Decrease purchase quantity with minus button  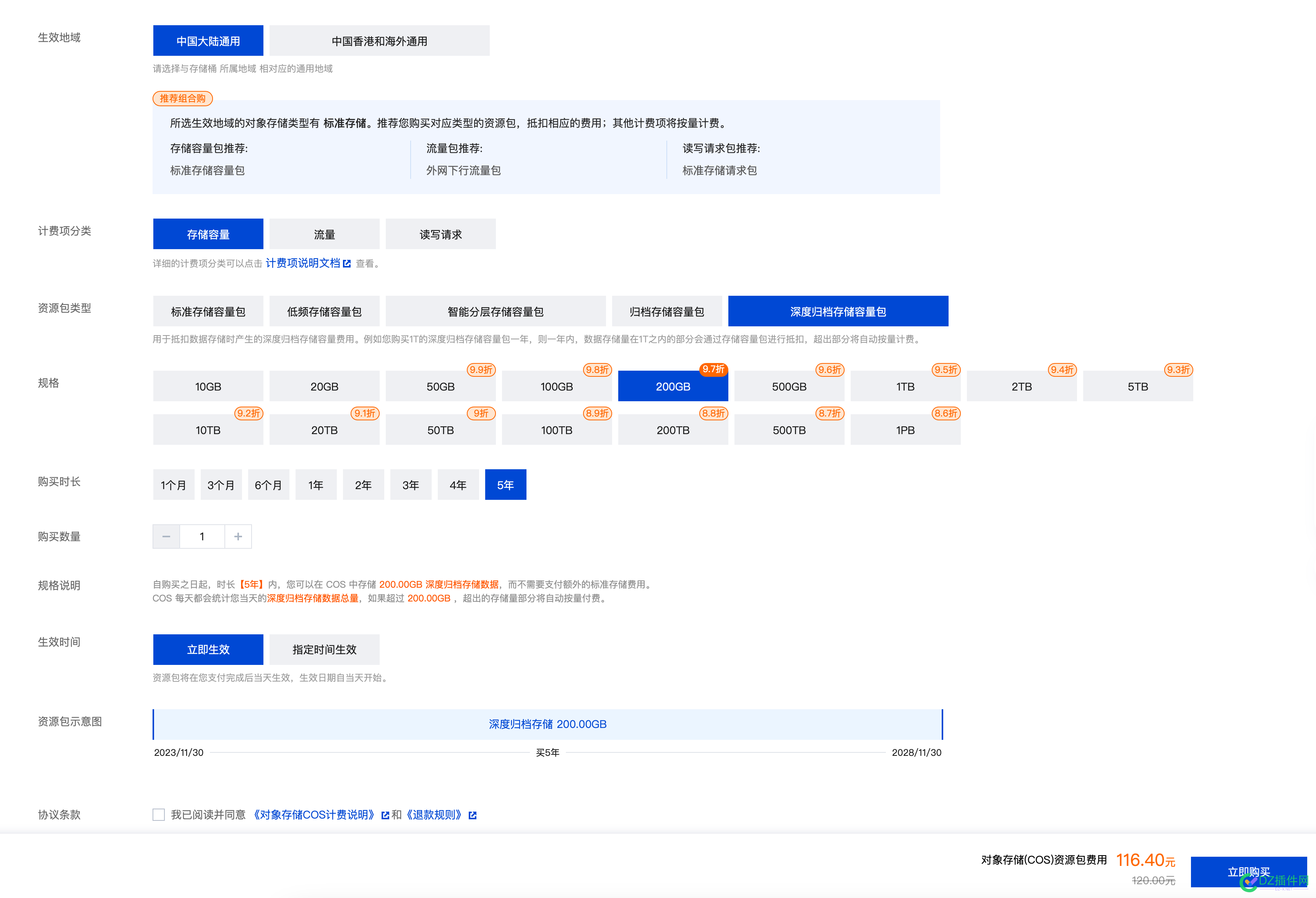(166, 537)
